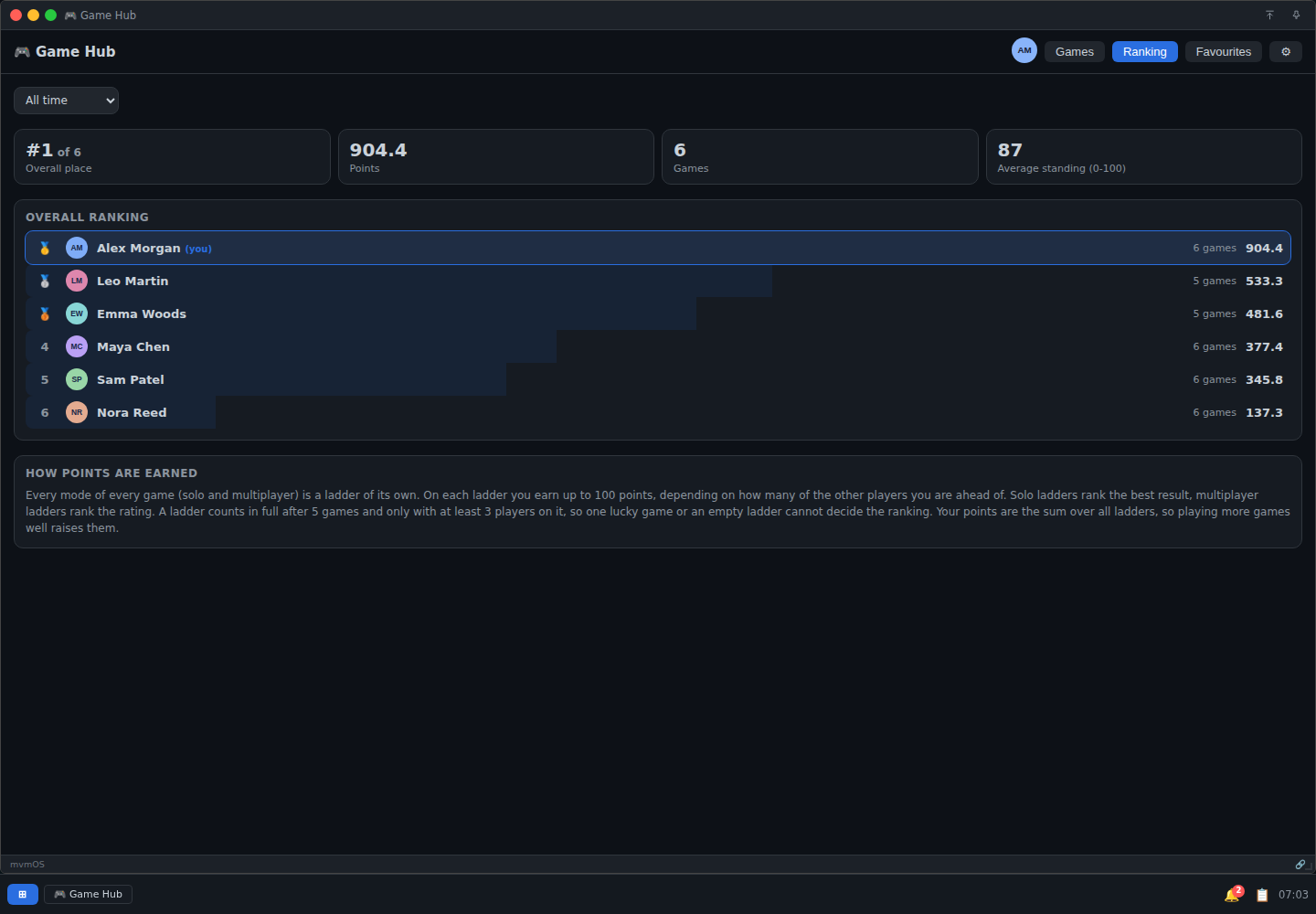Viewport: 1316px width, 914px height.
Task: Click the How Points Are Earned heading
Action: [111, 473]
